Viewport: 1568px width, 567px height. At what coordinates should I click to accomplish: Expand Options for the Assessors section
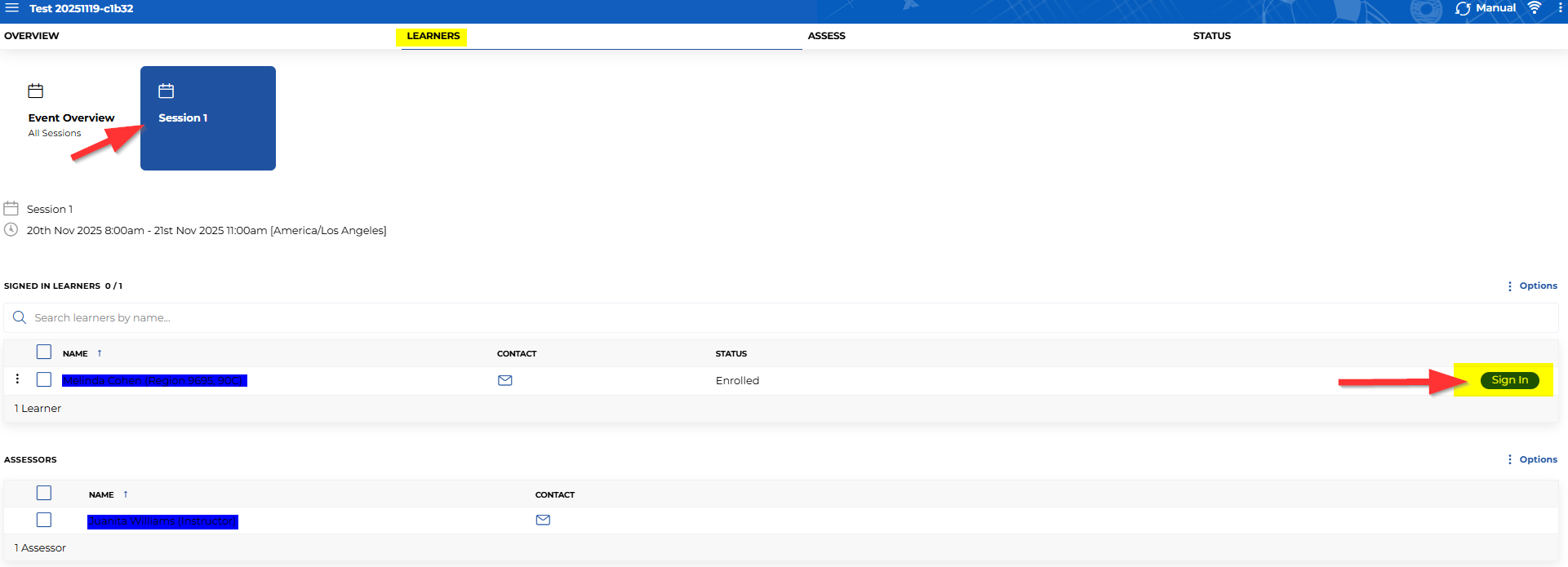1532,459
